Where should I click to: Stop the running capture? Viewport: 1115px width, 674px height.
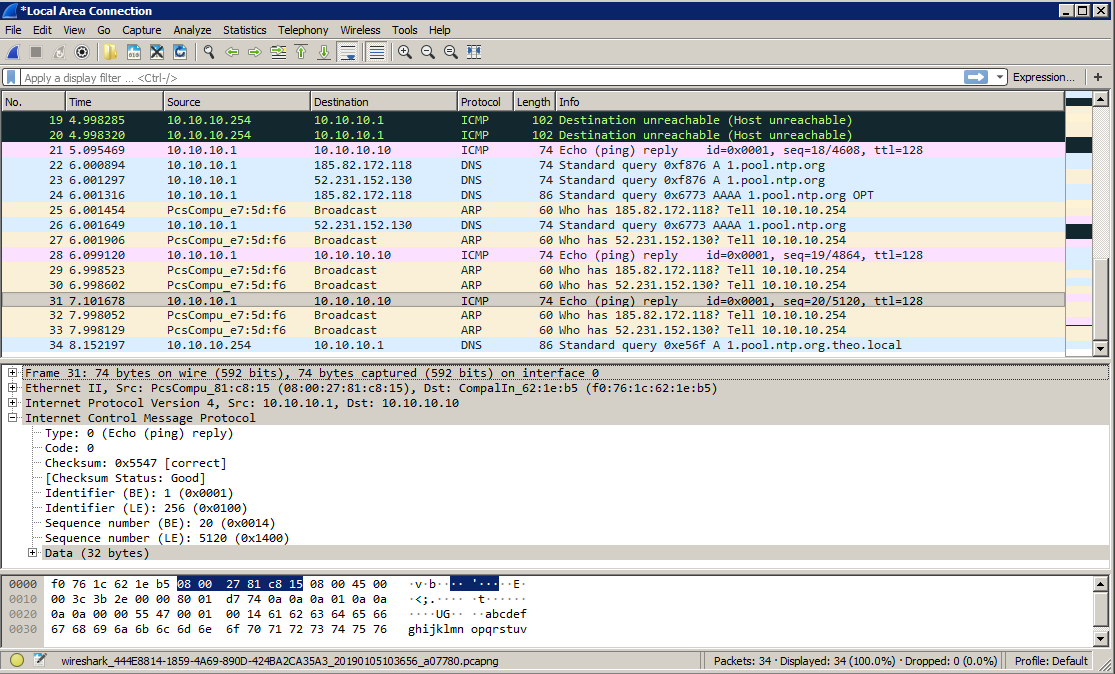(x=36, y=51)
